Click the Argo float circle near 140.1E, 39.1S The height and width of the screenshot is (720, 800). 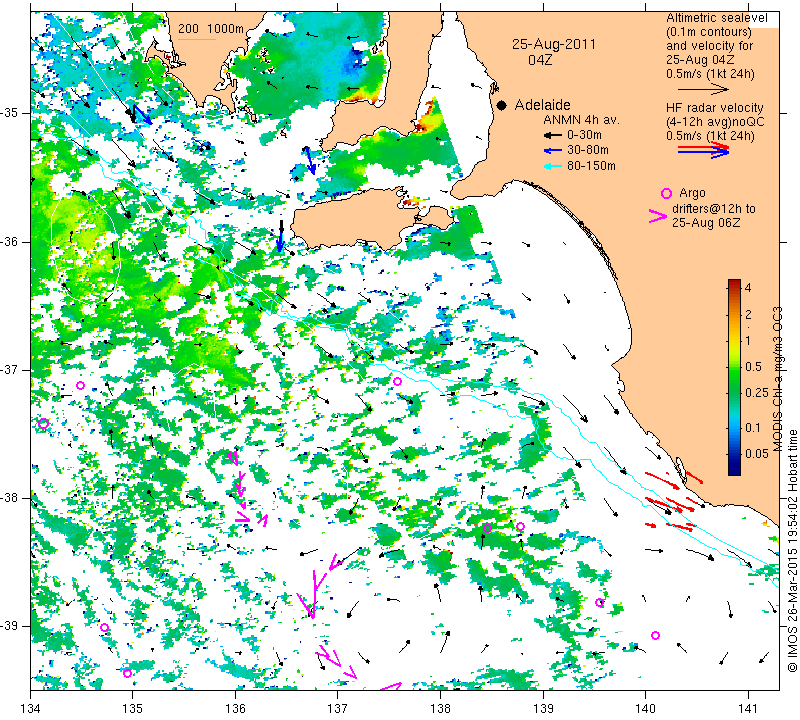click(x=656, y=635)
